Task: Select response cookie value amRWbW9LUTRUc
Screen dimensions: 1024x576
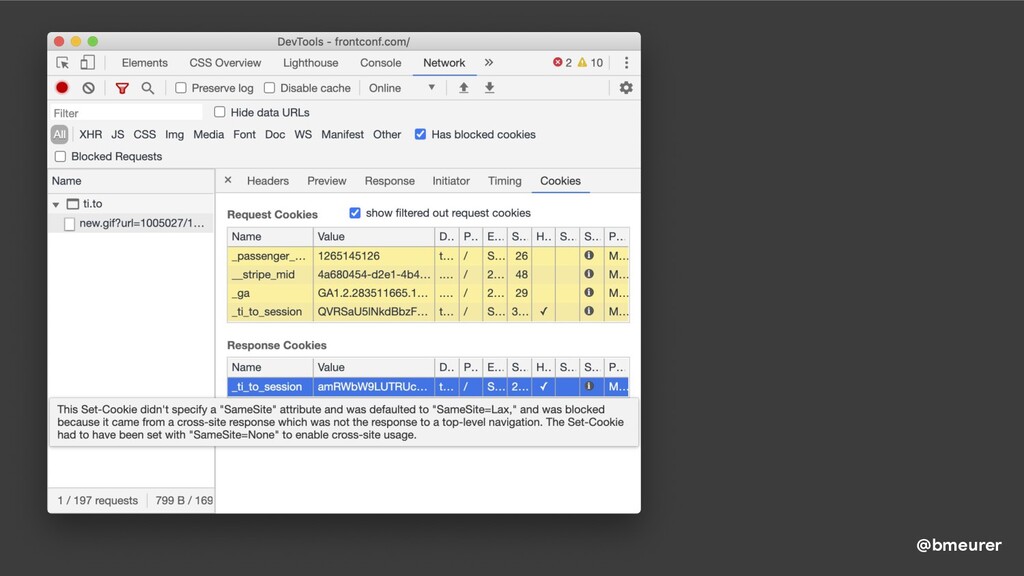Action: tap(374, 387)
